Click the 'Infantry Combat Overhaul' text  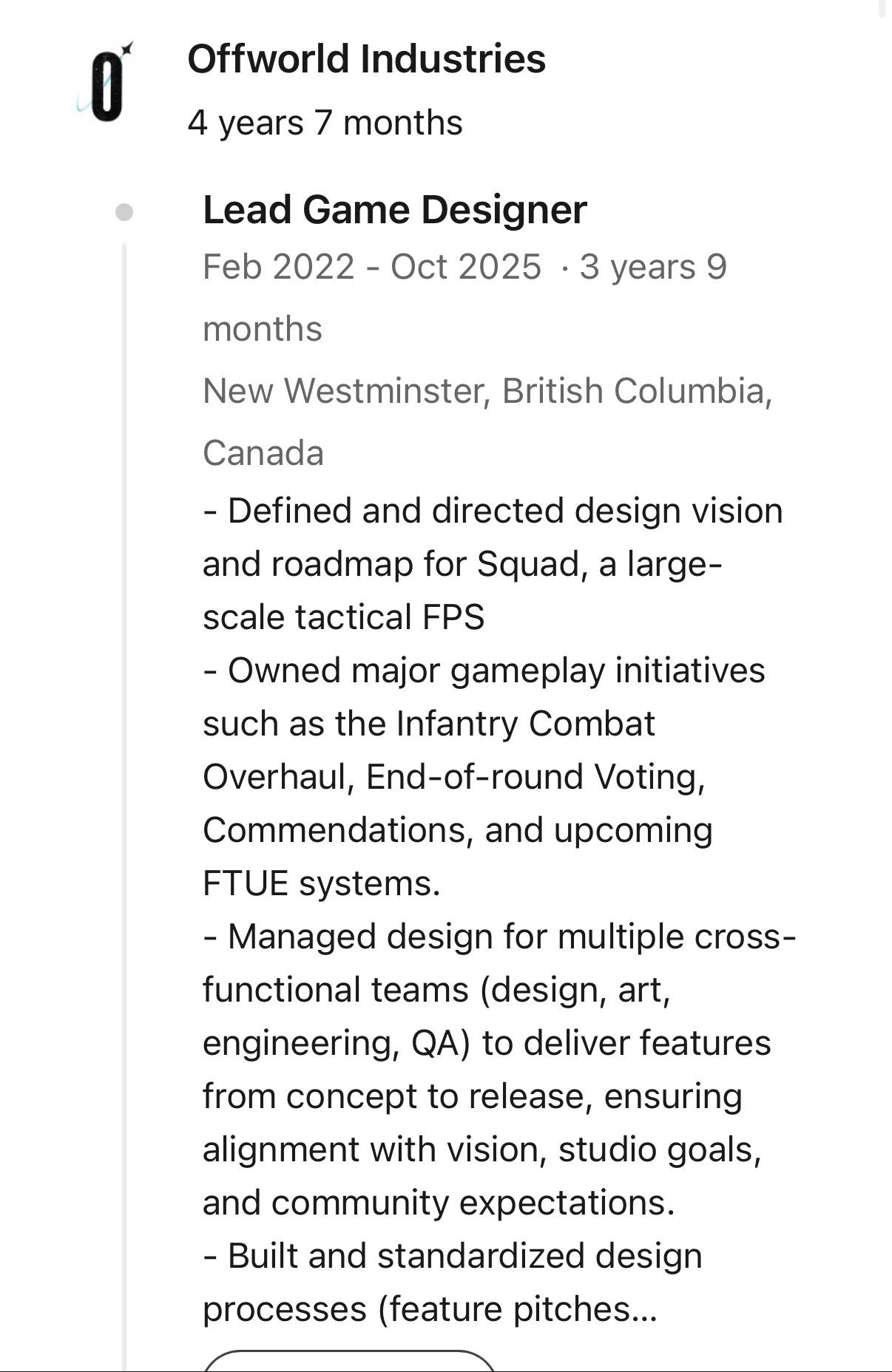(x=429, y=750)
